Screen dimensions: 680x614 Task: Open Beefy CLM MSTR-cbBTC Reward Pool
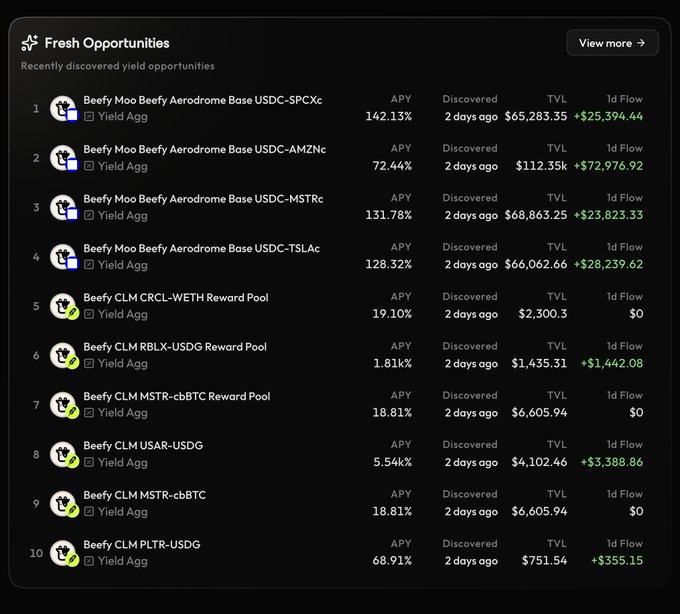[x=177, y=397]
